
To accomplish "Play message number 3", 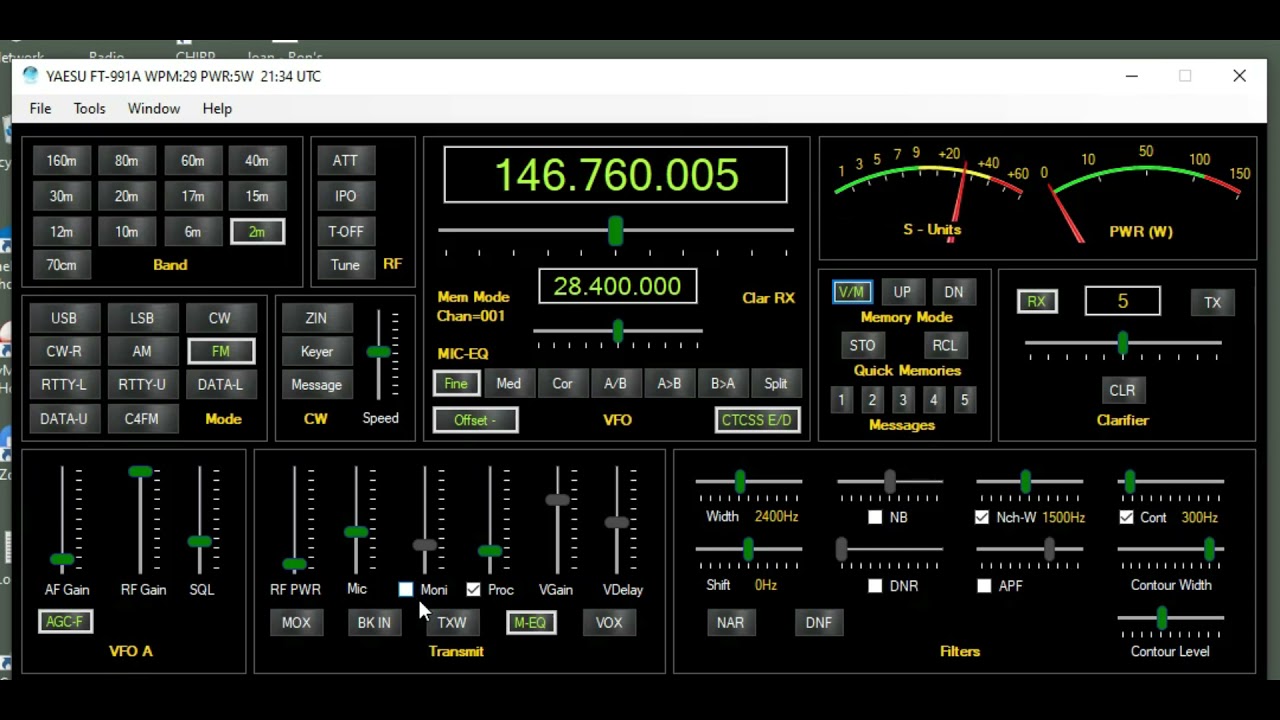I will point(903,400).
